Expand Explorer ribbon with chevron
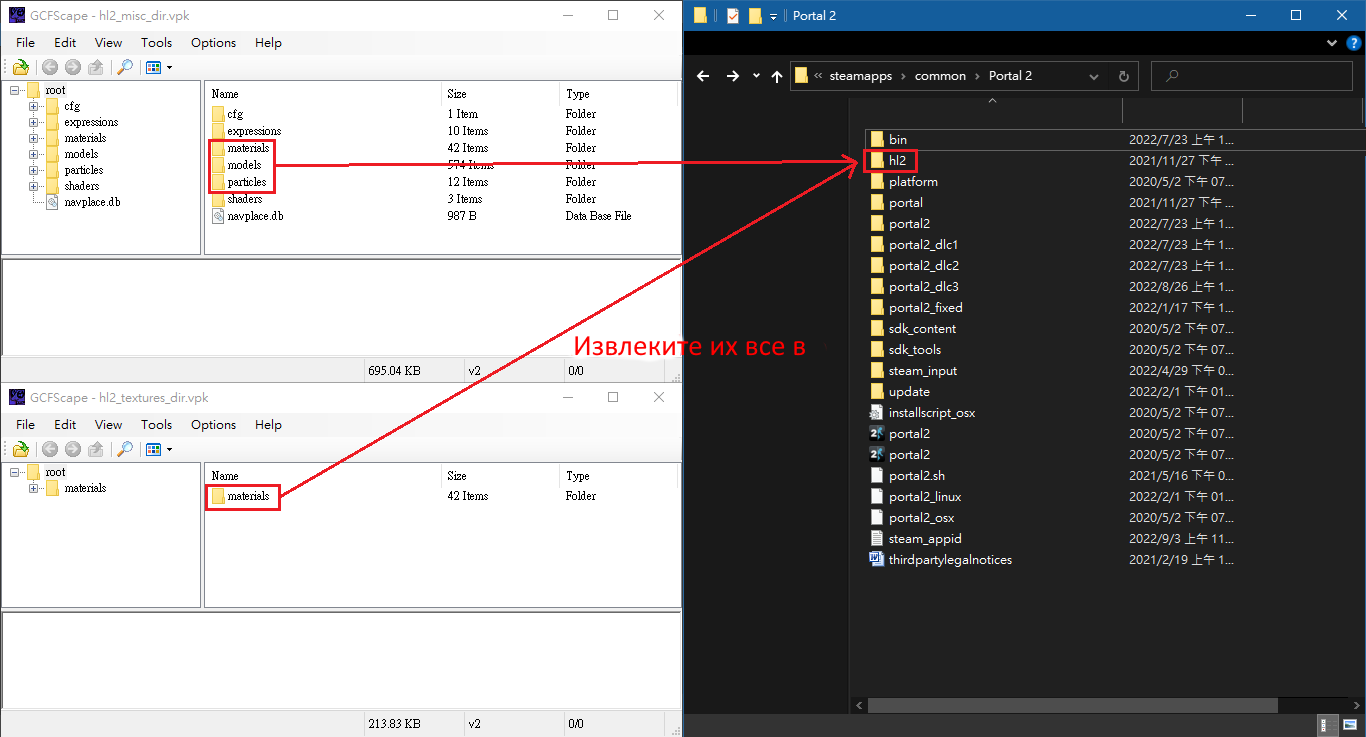Viewport: 1366px width, 737px height. tap(1331, 44)
